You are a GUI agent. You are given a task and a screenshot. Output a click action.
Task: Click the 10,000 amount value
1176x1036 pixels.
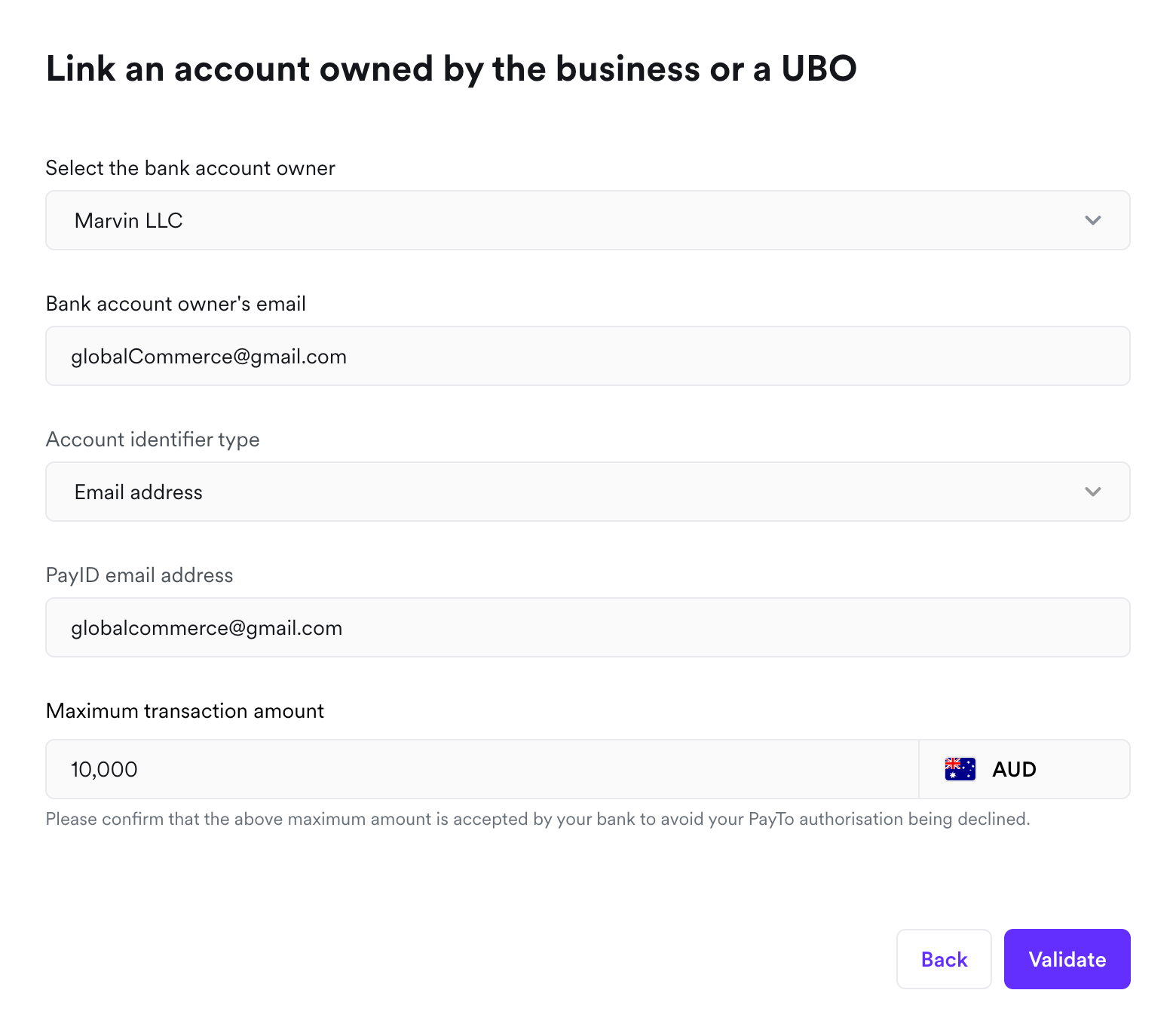[104, 770]
